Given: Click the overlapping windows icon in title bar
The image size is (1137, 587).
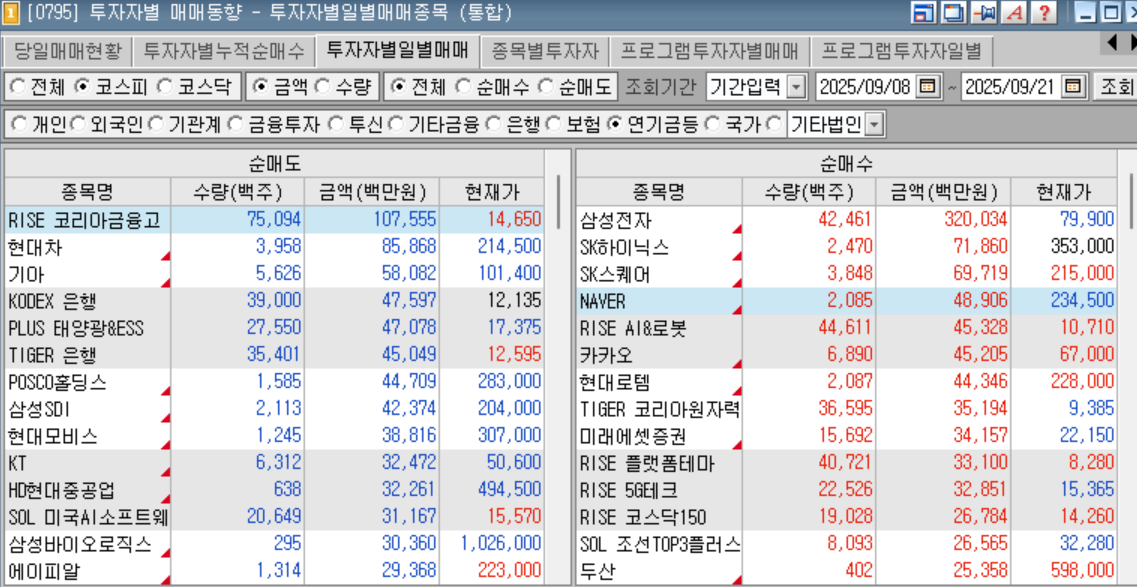Looking at the screenshot, I should pyautogui.click(x=953, y=13).
